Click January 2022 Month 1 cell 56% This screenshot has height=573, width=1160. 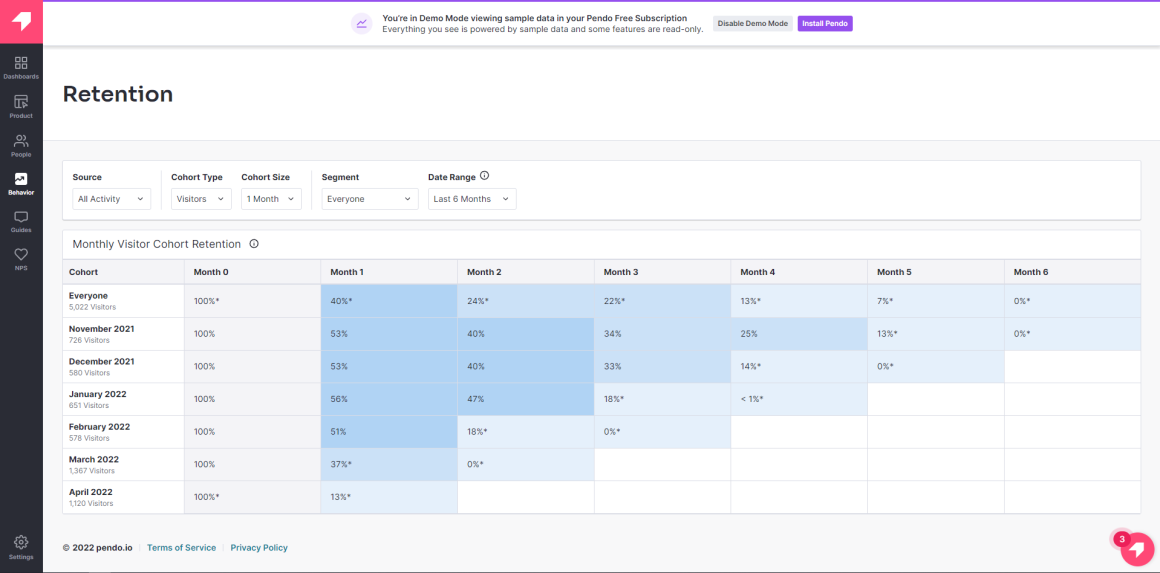point(389,399)
